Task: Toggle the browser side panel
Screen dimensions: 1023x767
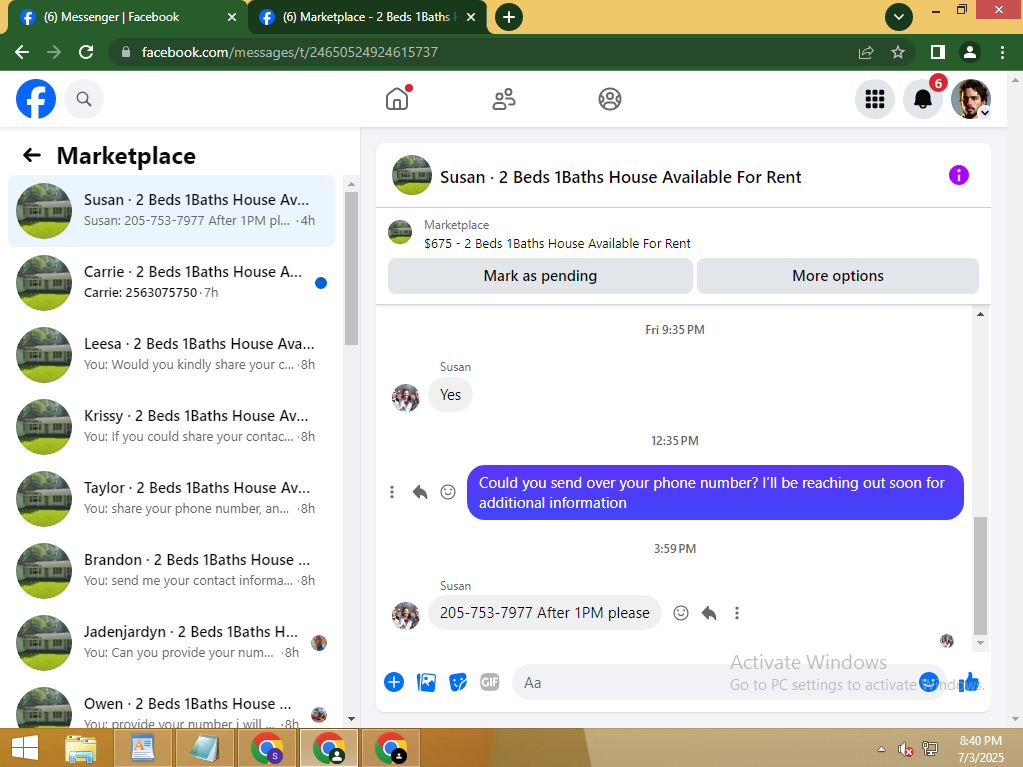Action: click(x=938, y=52)
